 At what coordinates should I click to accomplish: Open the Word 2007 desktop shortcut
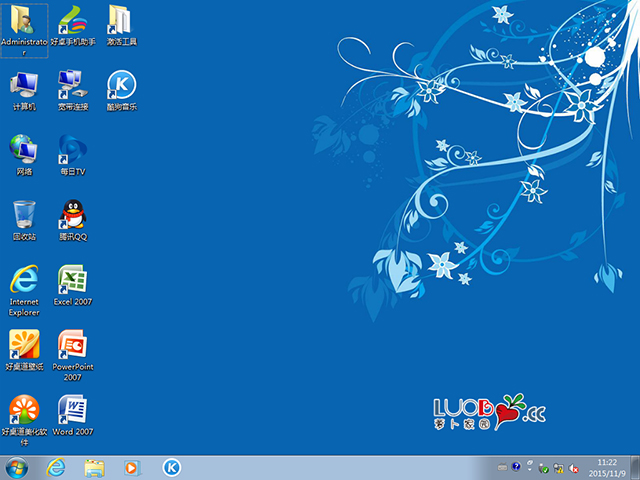(73, 410)
